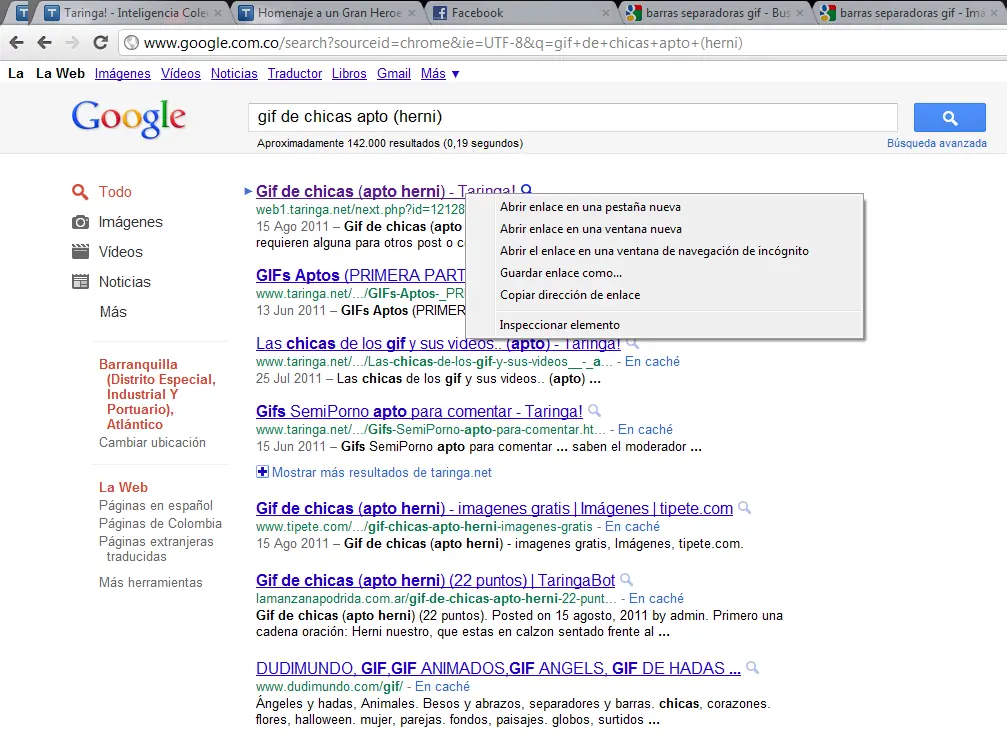Click the blue search magnifier button
The width and height of the screenshot is (1007, 734).
949,118
